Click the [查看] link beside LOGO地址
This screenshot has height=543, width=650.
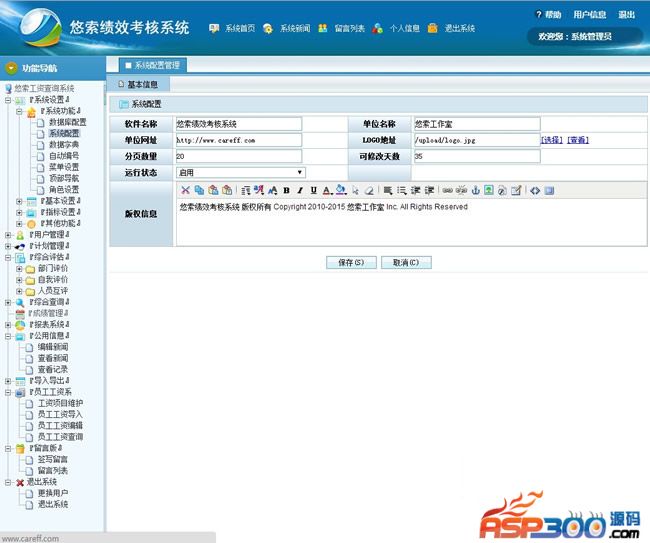pos(578,140)
